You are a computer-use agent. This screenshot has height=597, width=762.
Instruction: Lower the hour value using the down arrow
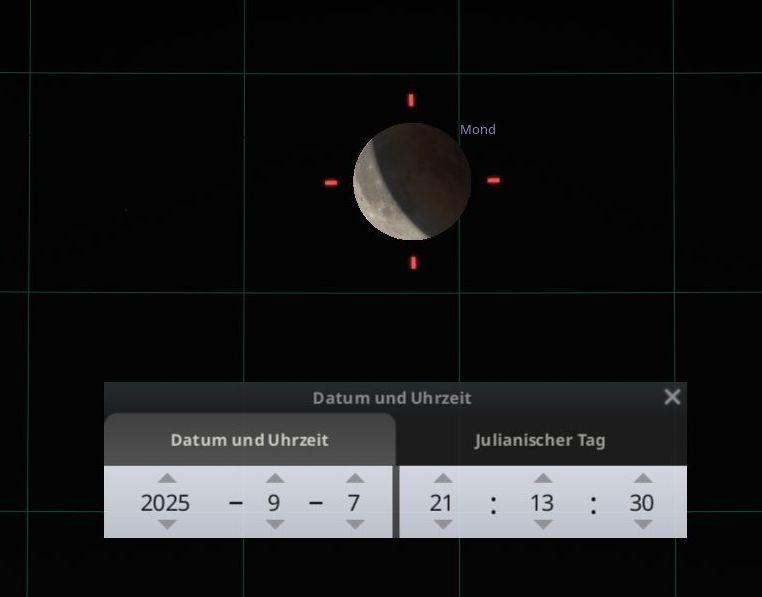click(442, 525)
